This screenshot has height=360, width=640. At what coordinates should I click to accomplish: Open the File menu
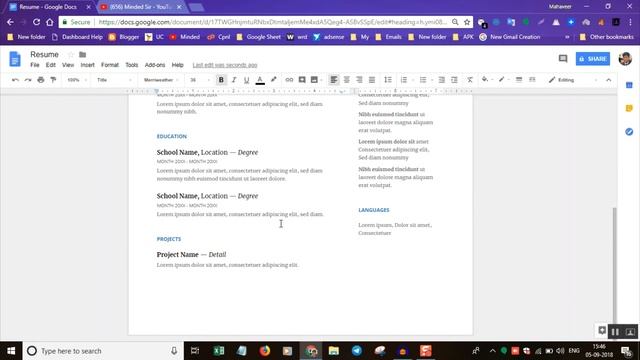[35, 65]
